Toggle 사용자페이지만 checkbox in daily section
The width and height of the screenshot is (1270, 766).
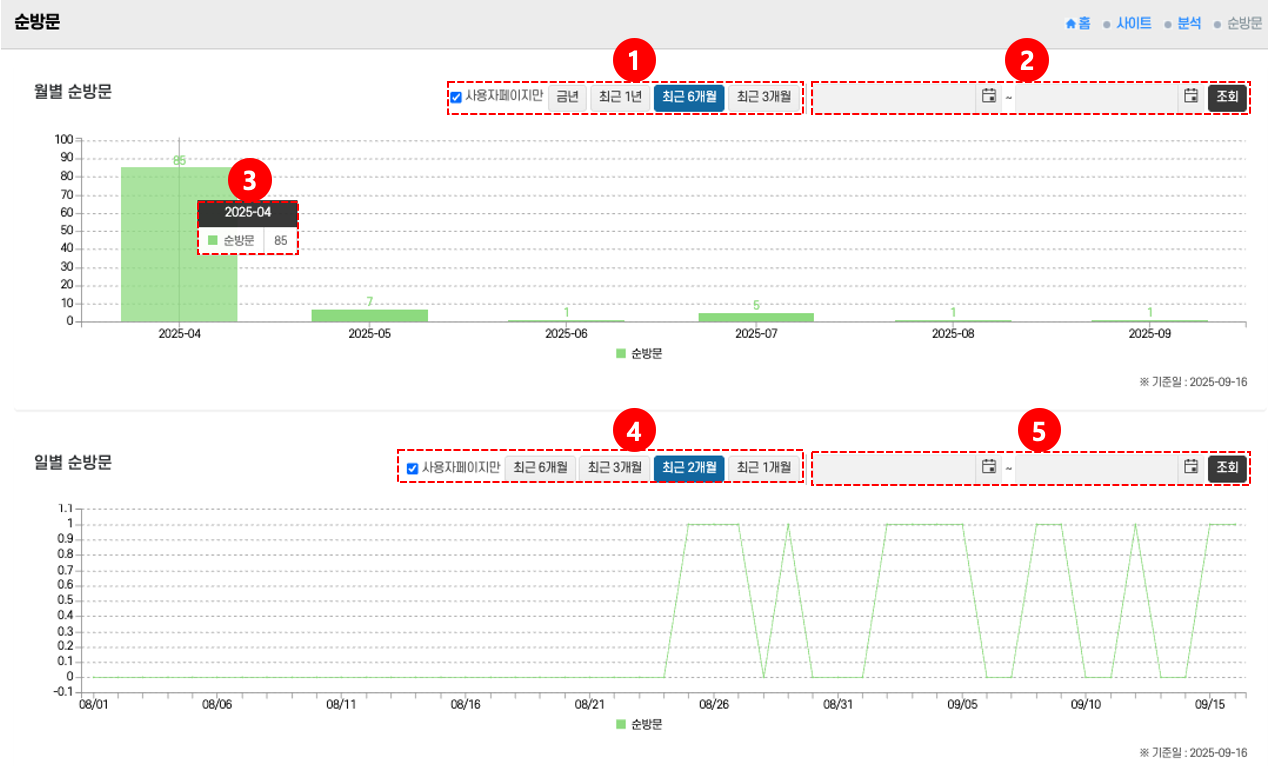[412, 468]
